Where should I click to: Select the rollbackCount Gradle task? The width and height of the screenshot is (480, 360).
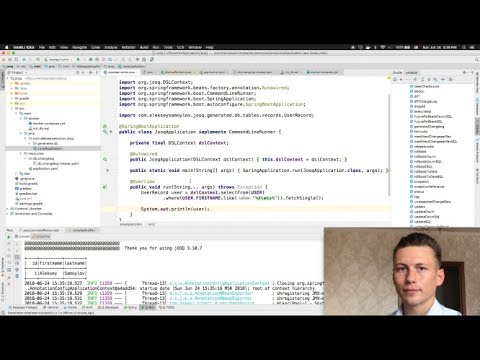423,156
